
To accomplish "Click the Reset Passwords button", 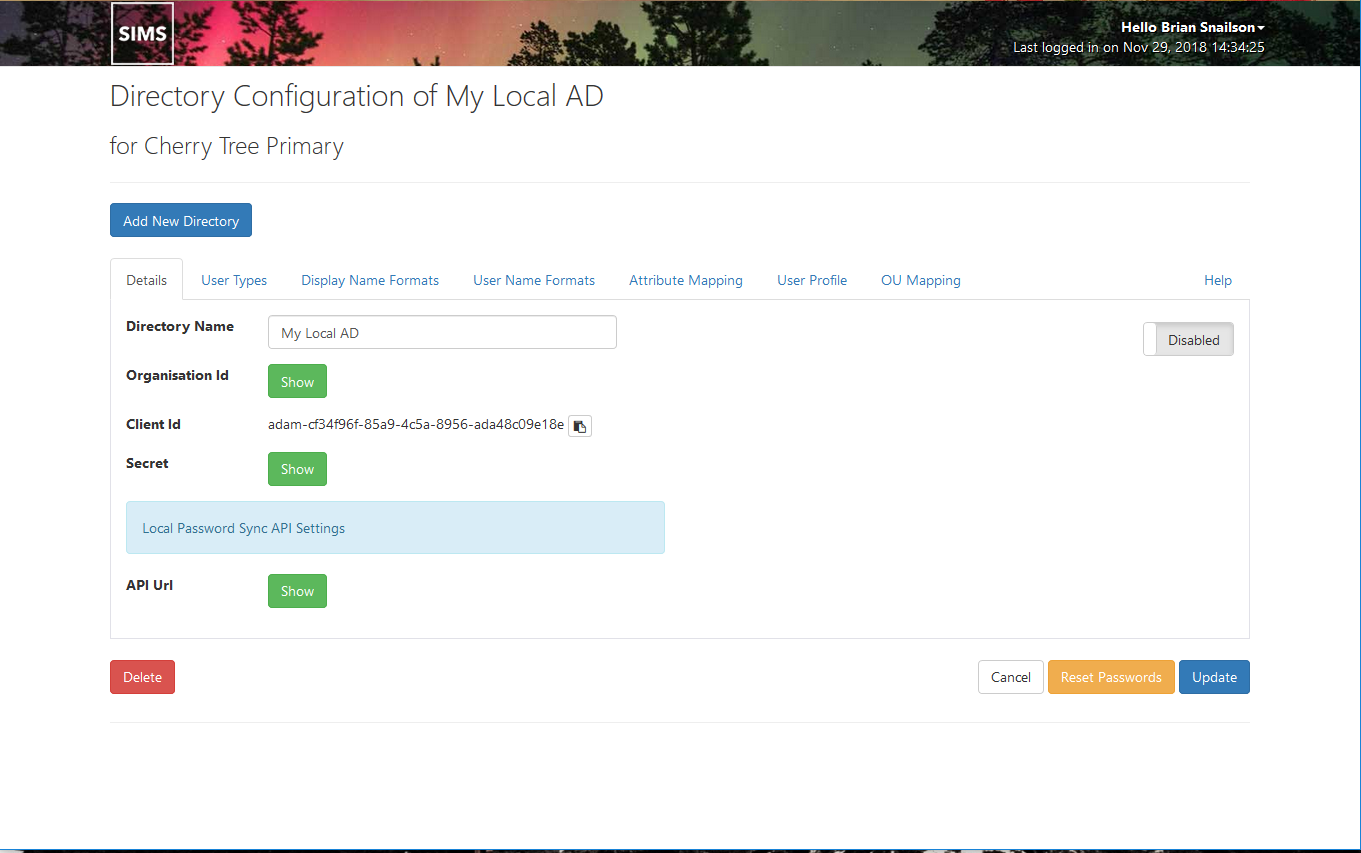I will tap(1111, 677).
